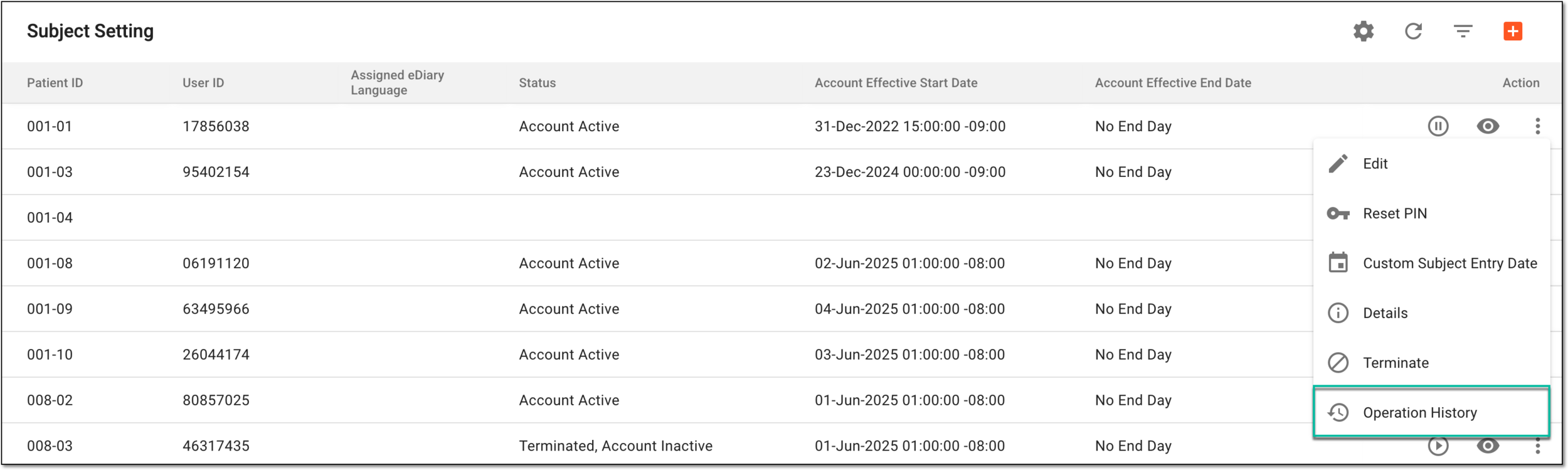Screen dimensions: 1568x470
Task: Click the Subject Setting page title
Action: [90, 31]
